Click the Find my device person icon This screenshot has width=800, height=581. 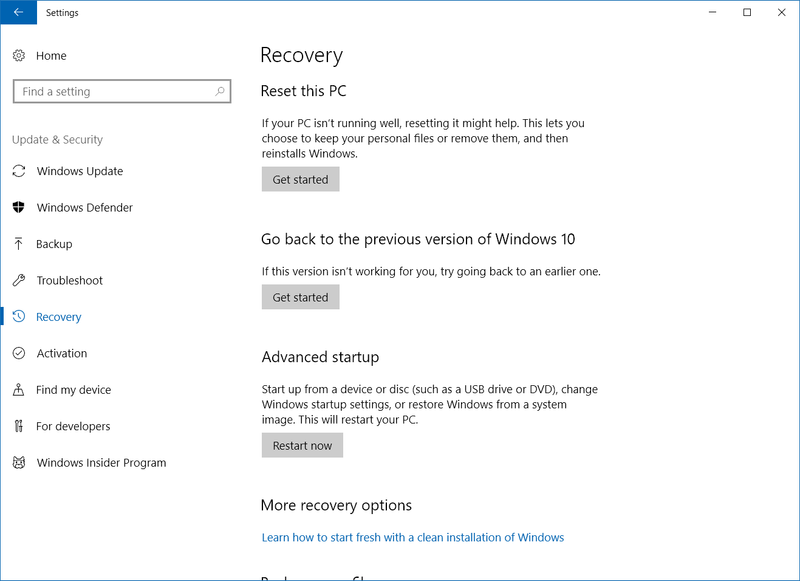[19, 390]
